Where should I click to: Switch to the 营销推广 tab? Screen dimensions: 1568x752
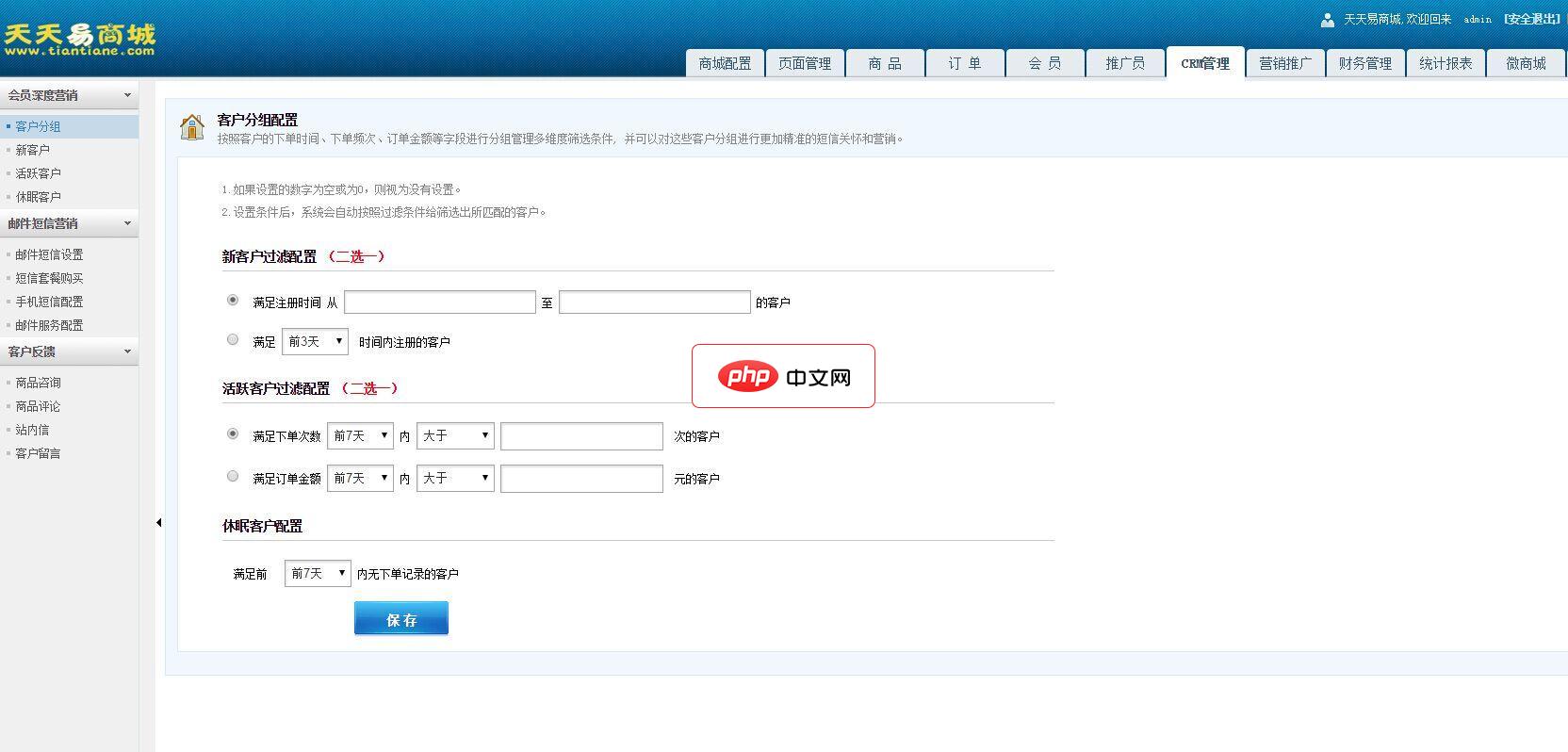click(x=1284, y=63)
